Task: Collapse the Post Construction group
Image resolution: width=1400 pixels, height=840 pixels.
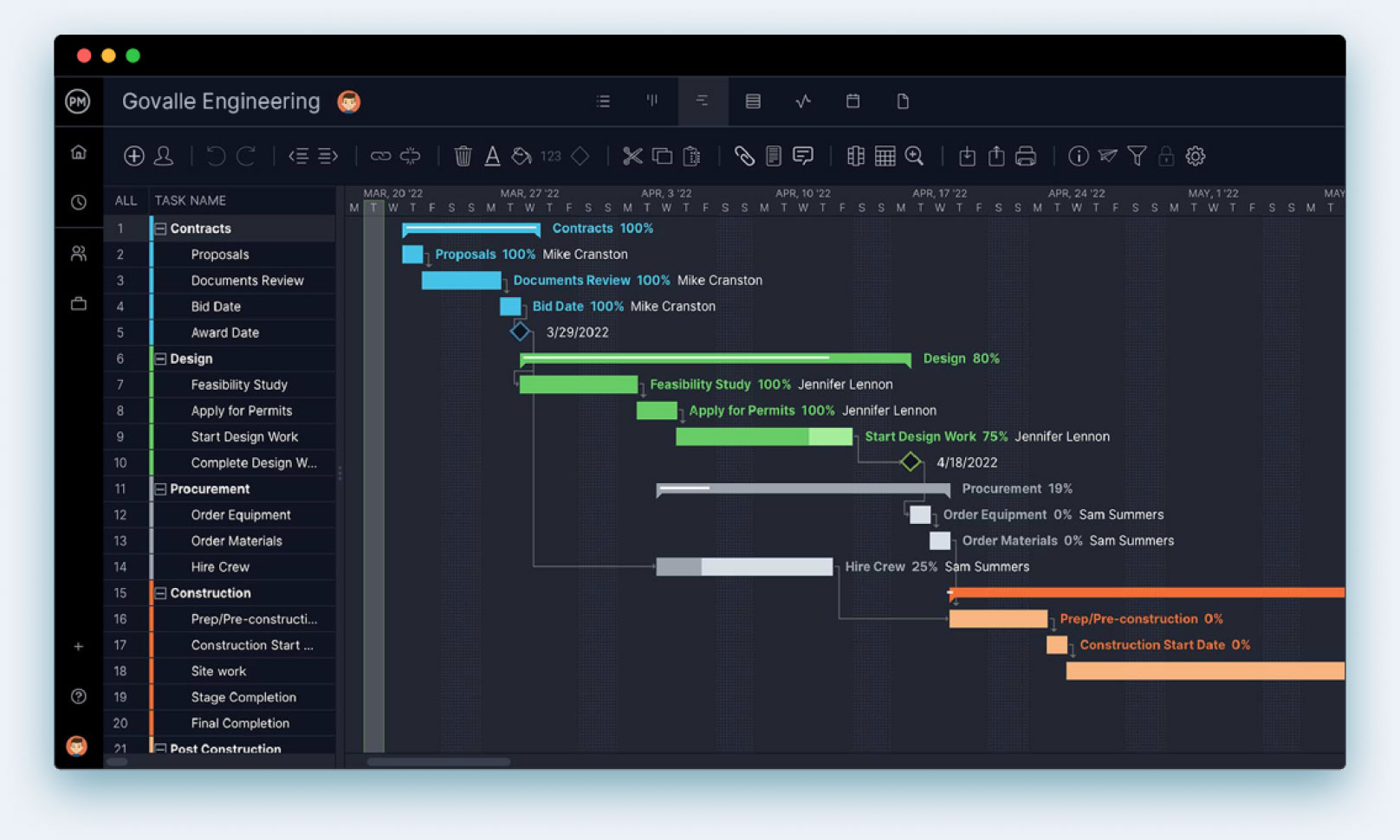Action: [x=160, y=748]
